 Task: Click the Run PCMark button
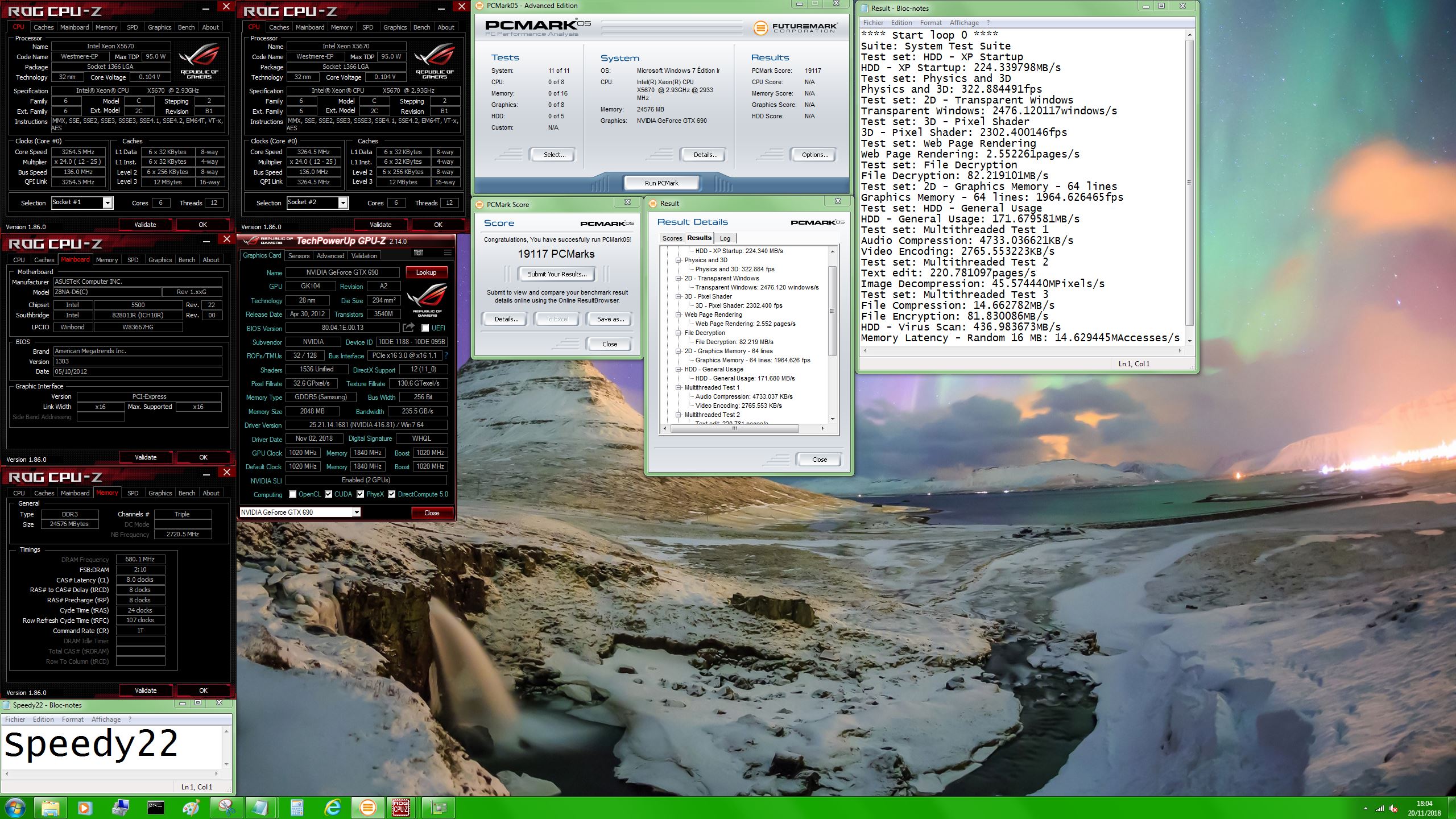[661, 183]
